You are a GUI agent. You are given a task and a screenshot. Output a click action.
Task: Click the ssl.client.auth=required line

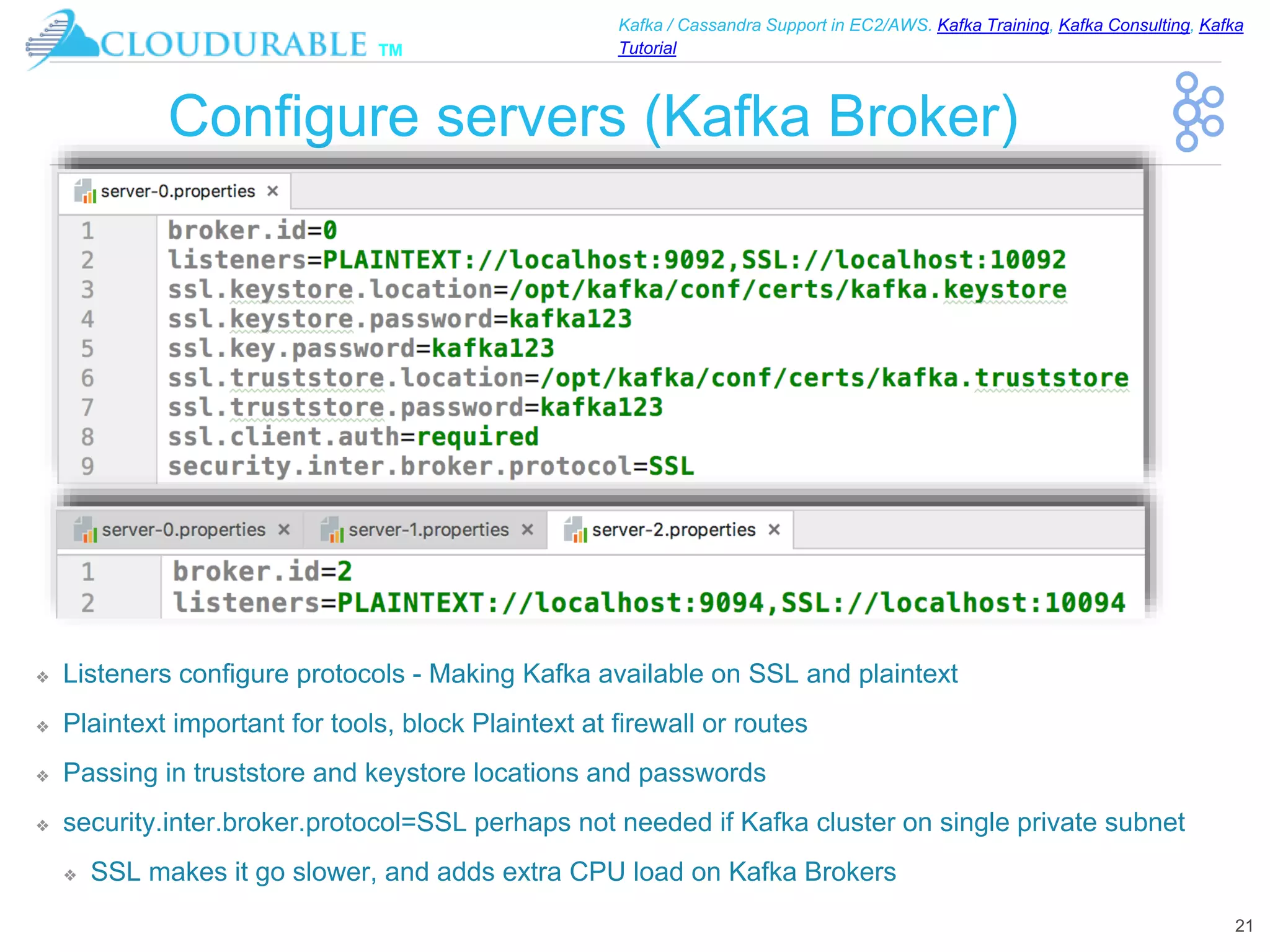(x=353, y=437)
